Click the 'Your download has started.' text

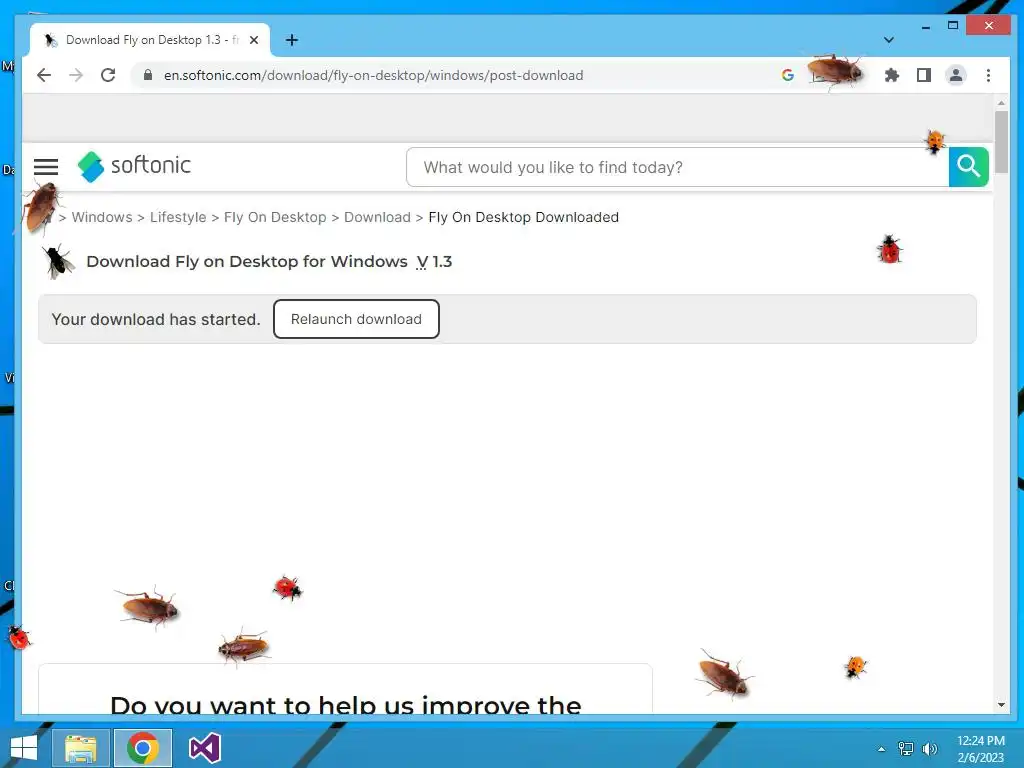tap(155, 319)
